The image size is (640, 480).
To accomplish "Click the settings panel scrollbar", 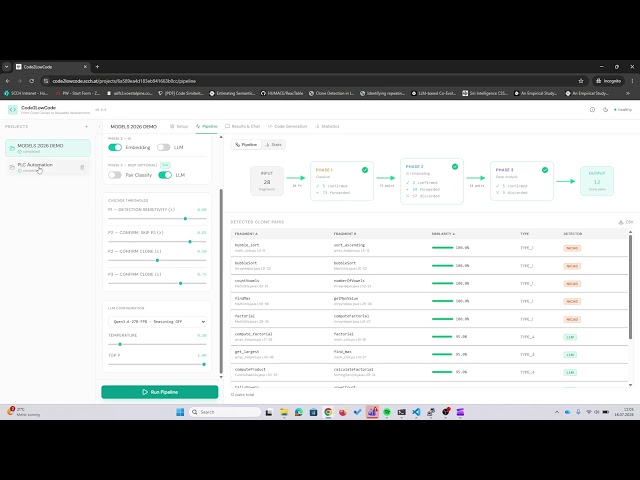I will point(221,282).
